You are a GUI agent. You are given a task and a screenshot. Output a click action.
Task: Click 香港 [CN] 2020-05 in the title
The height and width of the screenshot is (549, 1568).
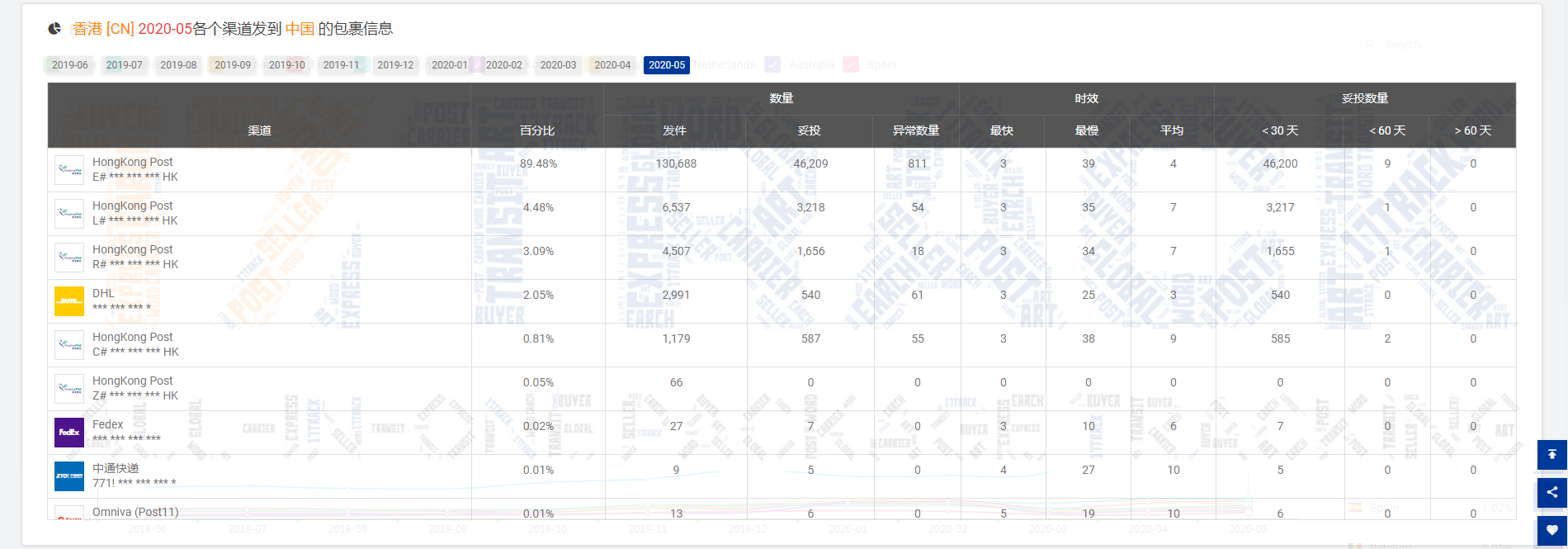click(x=133, y=29)
